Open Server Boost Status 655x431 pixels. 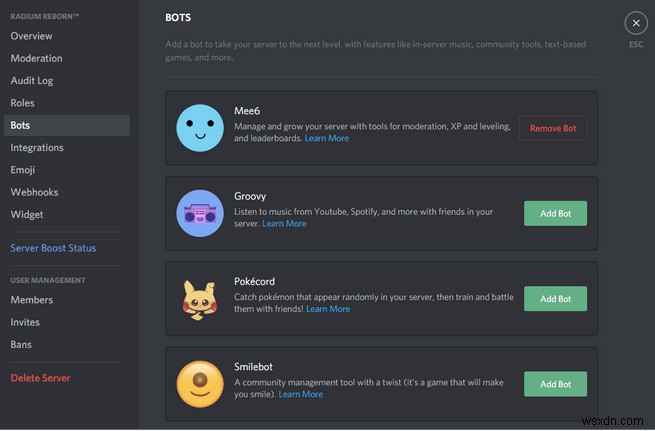[x=53, y=248]
